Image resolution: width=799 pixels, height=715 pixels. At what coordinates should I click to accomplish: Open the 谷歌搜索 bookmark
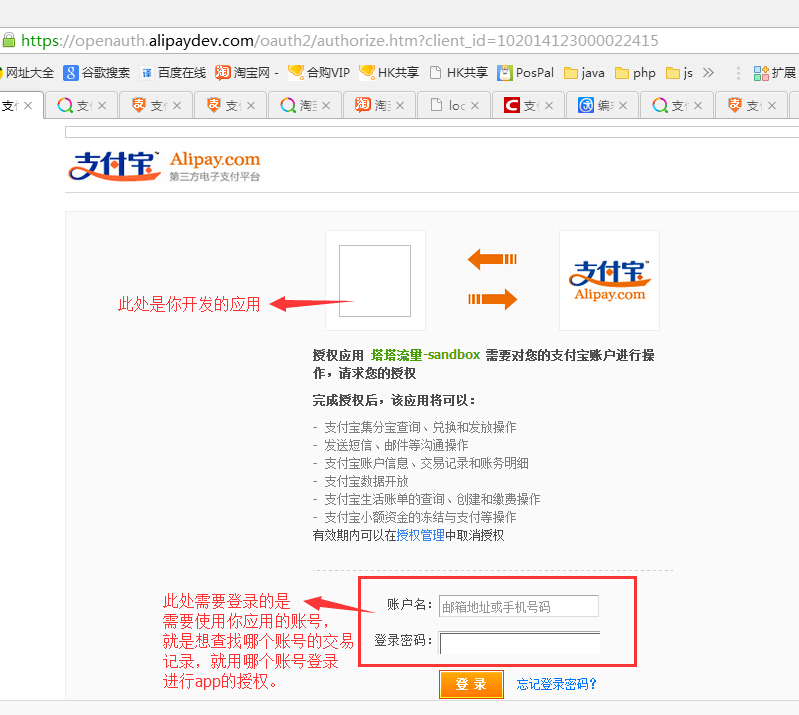click(x=96, y=73)
